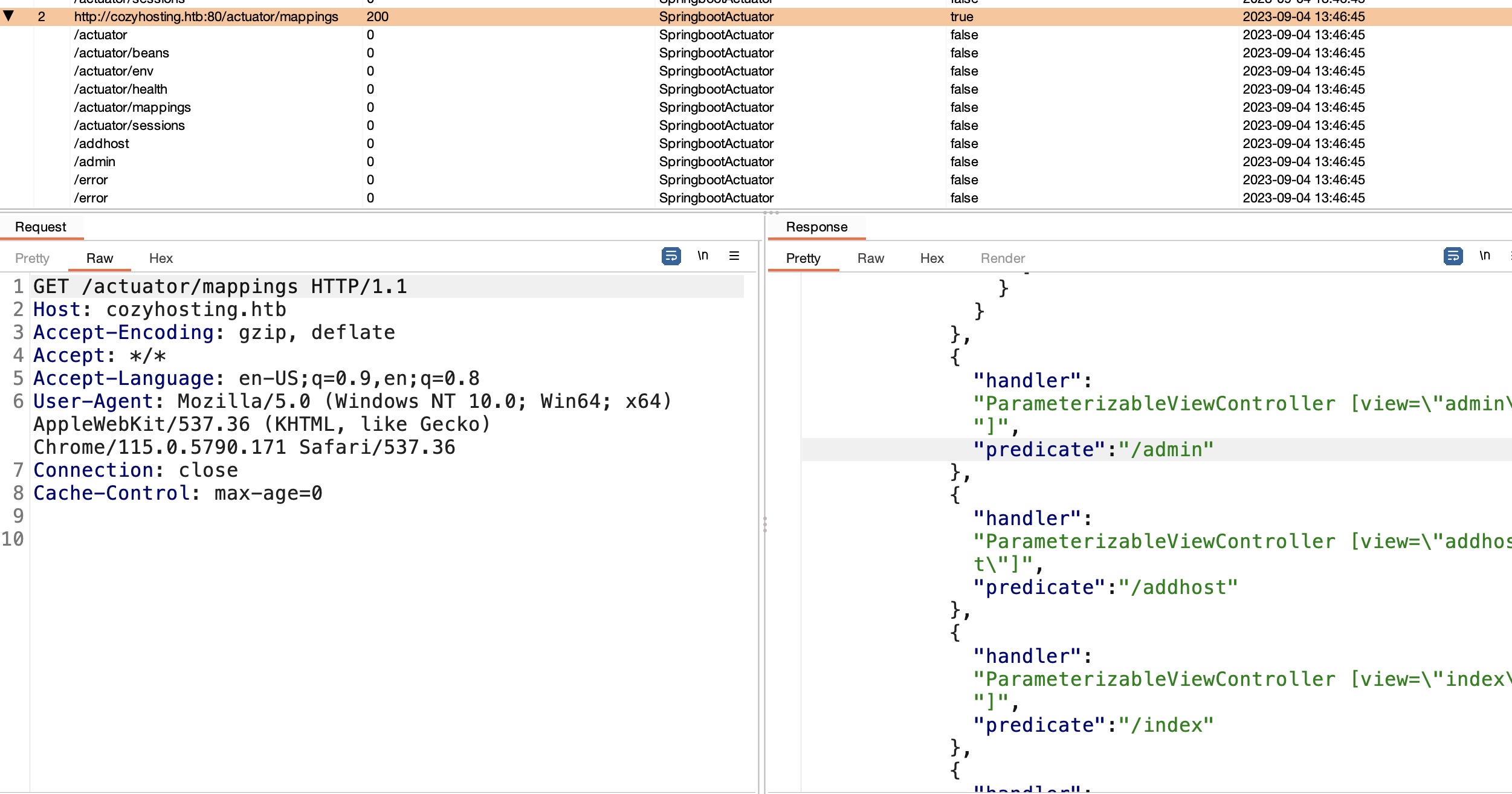The width and height of the screenshot is (1512, 794).
Task: Open the Response Hex tab
Action: [932, 259]
